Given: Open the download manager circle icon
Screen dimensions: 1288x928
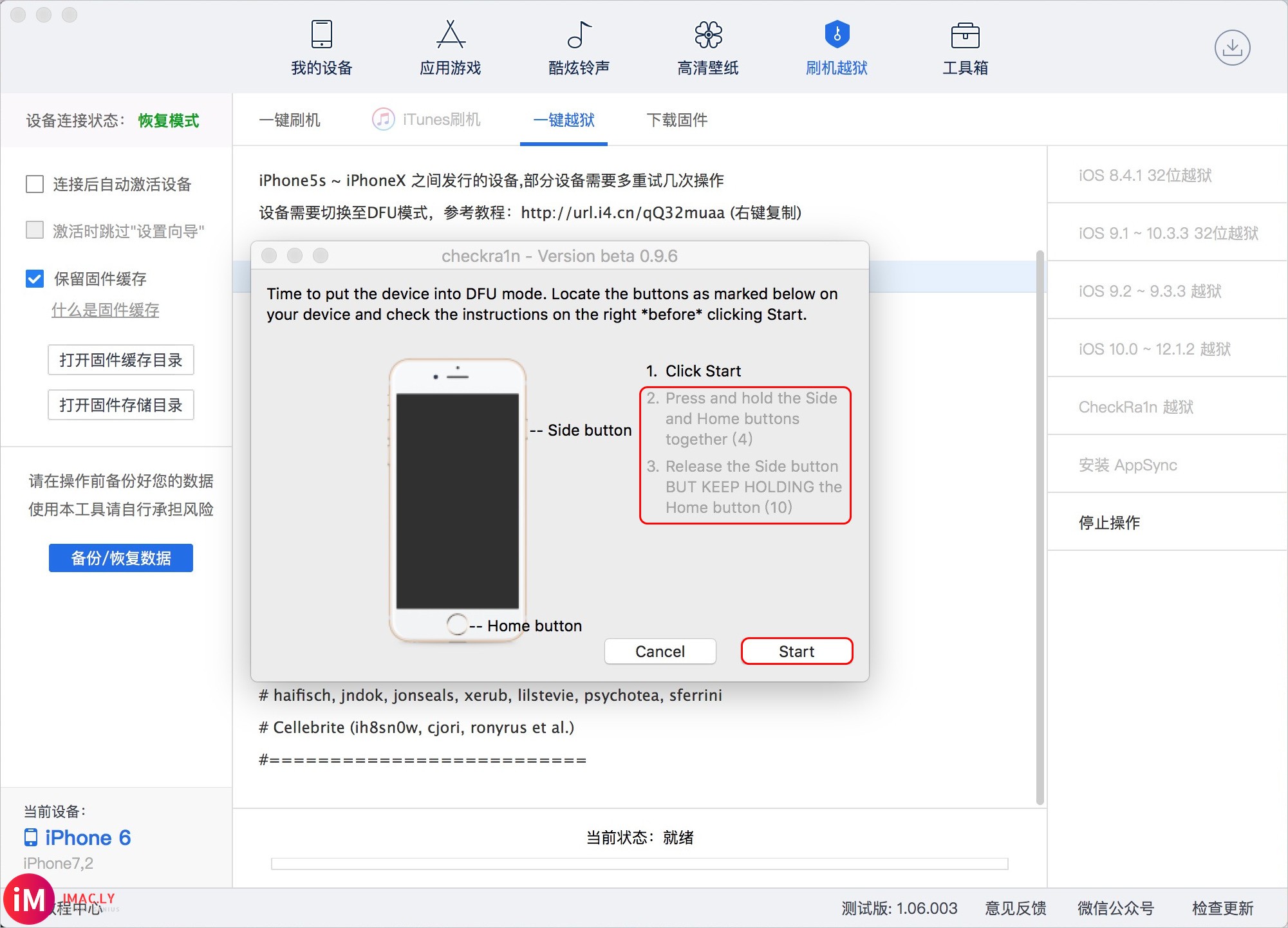Looking at the screenshot, I should coord(1232,48).
